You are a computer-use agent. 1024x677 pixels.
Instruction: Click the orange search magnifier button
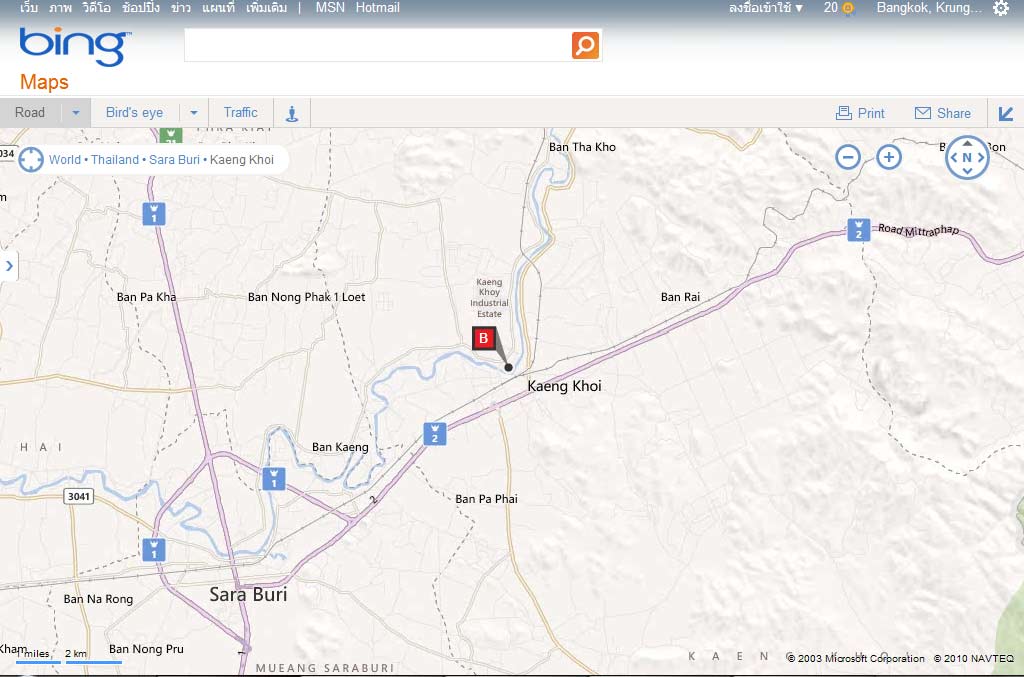coord(585,45)
